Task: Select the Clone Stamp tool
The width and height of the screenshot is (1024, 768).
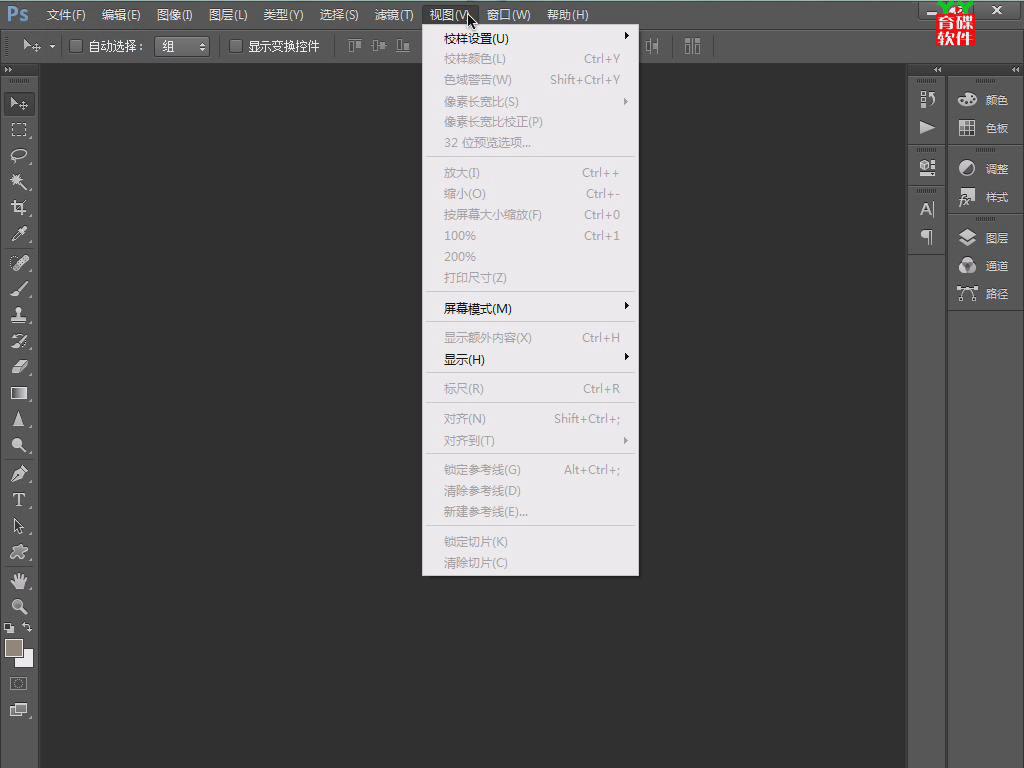Action: click(19, 315)
